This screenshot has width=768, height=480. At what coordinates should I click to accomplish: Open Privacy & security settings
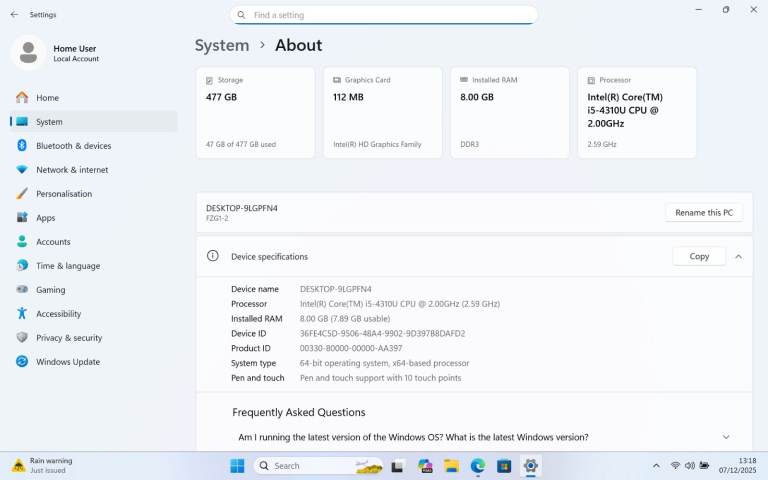69,338
